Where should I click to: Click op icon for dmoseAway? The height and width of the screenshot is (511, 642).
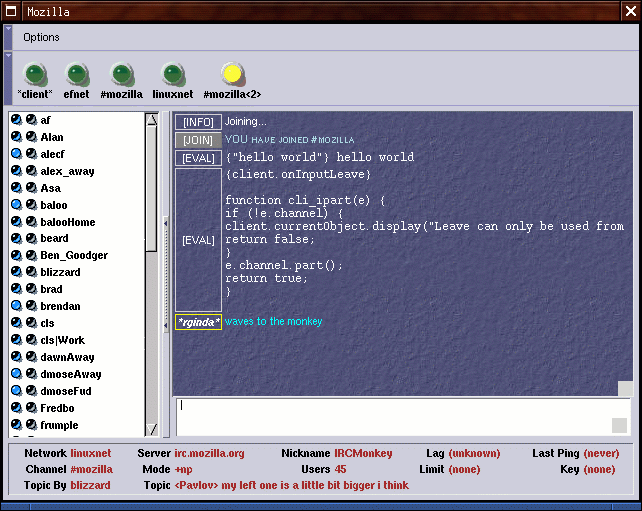16,373
